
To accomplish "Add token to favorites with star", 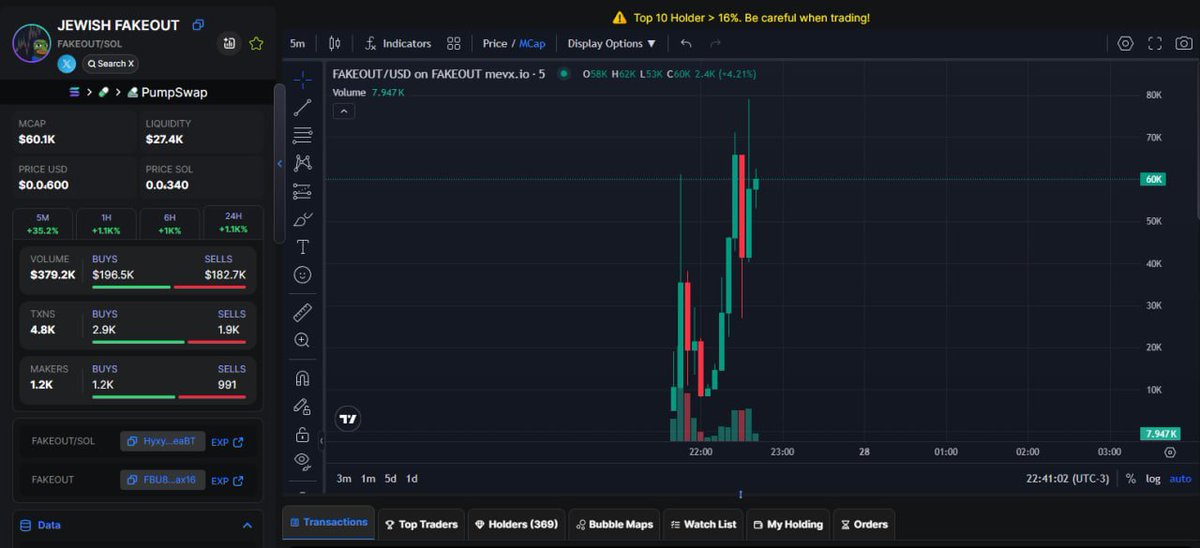I will coord(256,44).
